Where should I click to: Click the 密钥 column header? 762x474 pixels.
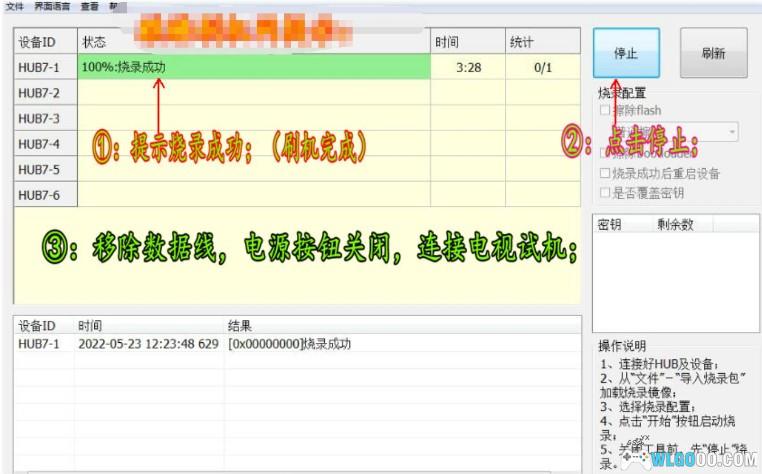point(622,224)
